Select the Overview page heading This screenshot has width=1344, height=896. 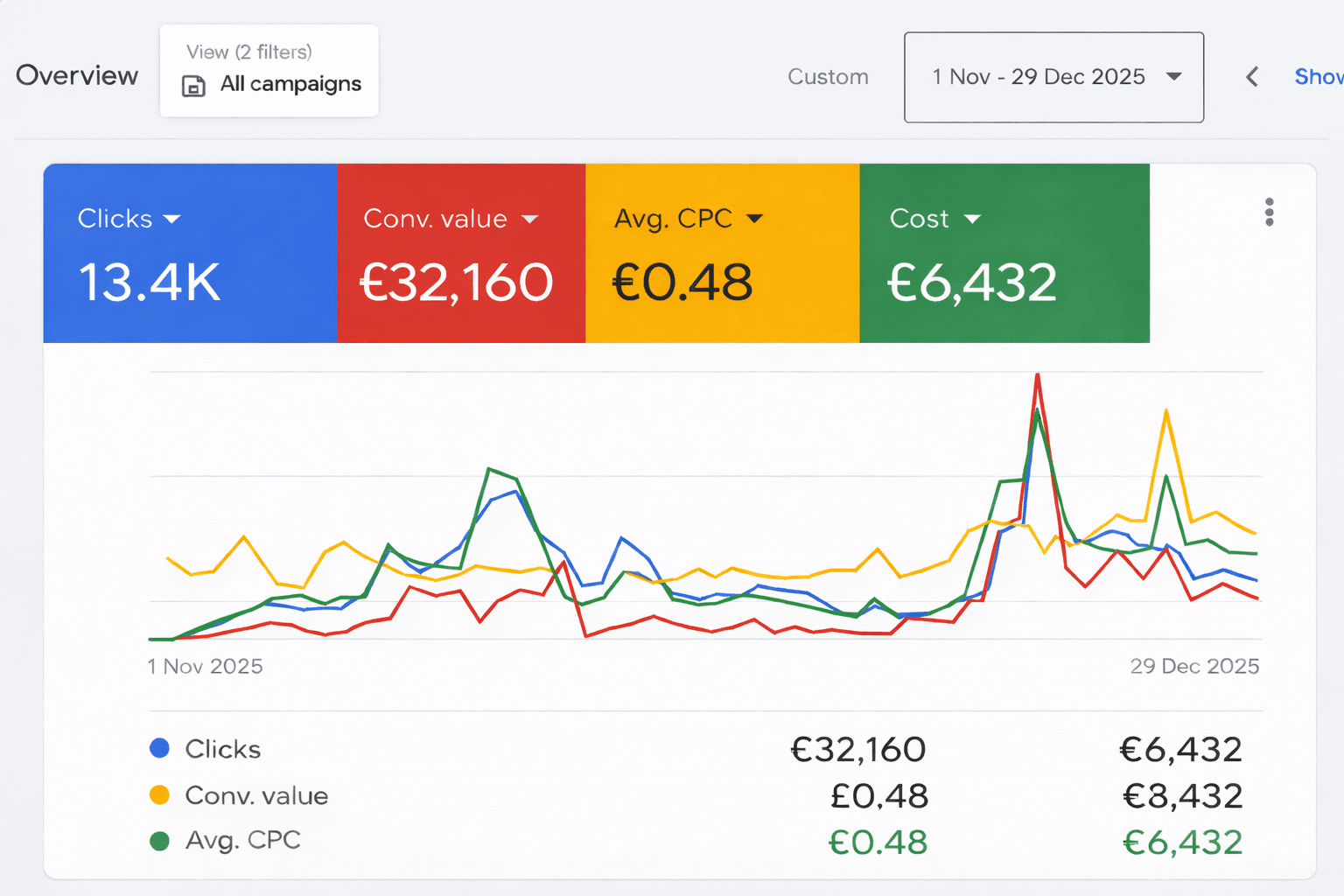point(77,75)
